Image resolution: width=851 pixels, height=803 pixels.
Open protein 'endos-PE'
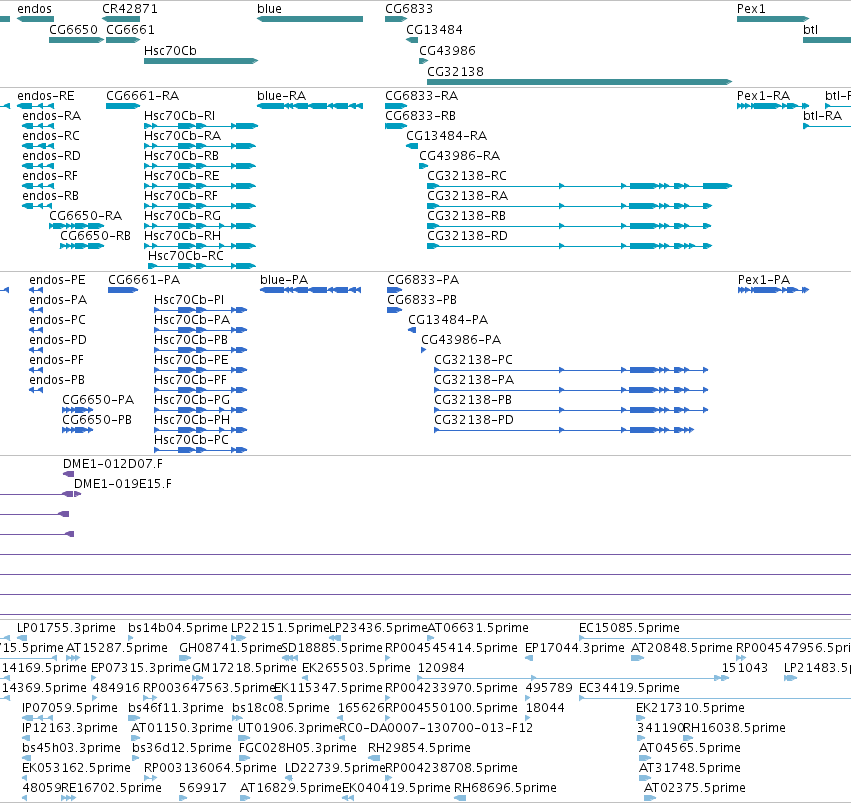57,280
